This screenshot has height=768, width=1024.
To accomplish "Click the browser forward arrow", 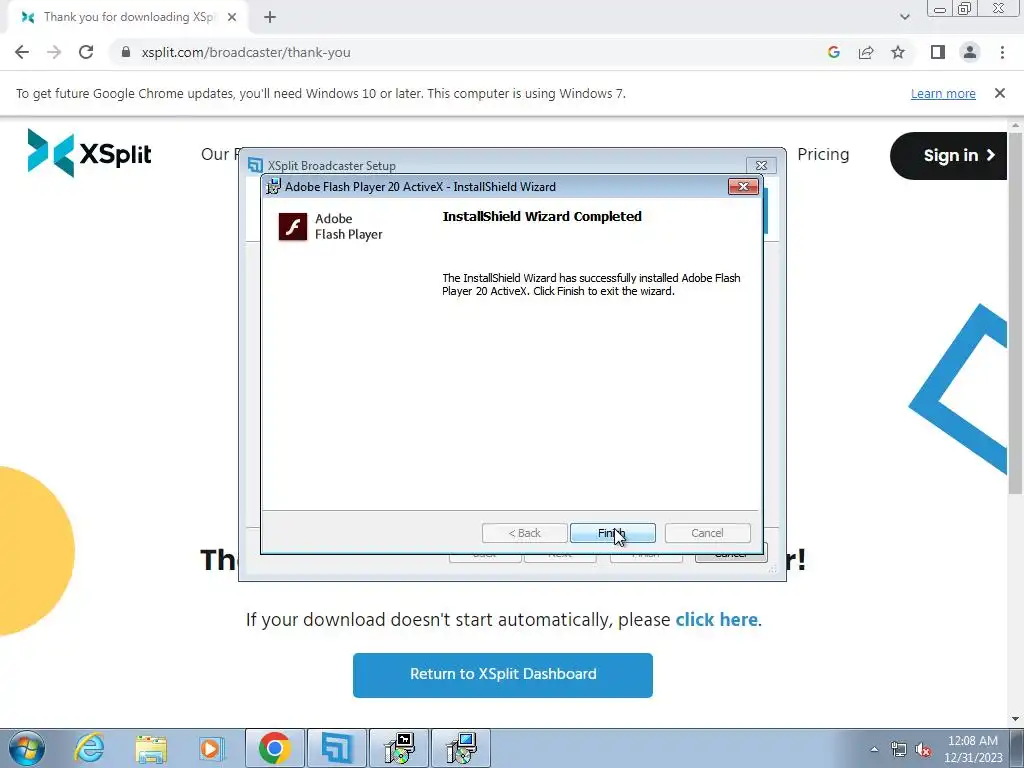I will pos(54,52).
